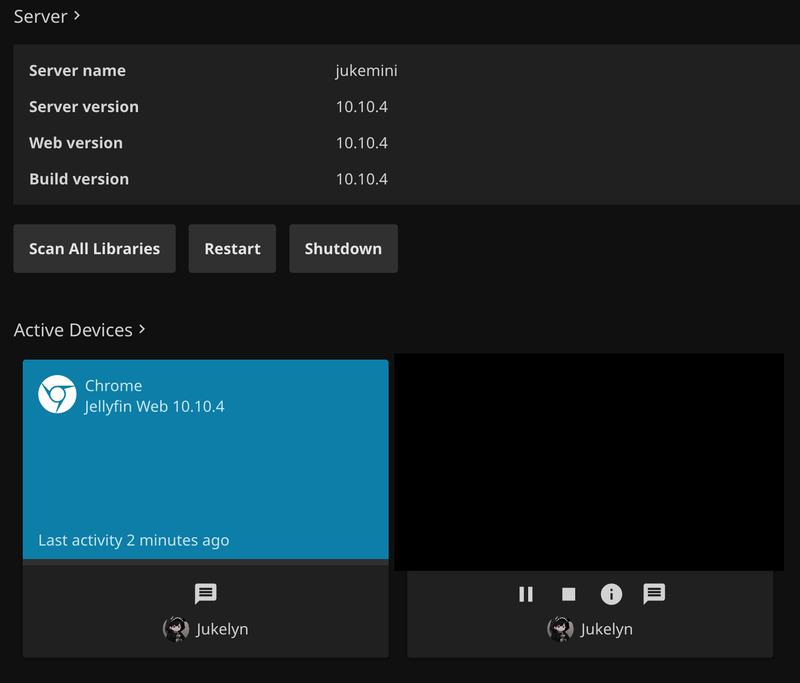Click the Build version value 10.10.4
This screenshot has height=683, width=800.
click(x=362, y=179)
